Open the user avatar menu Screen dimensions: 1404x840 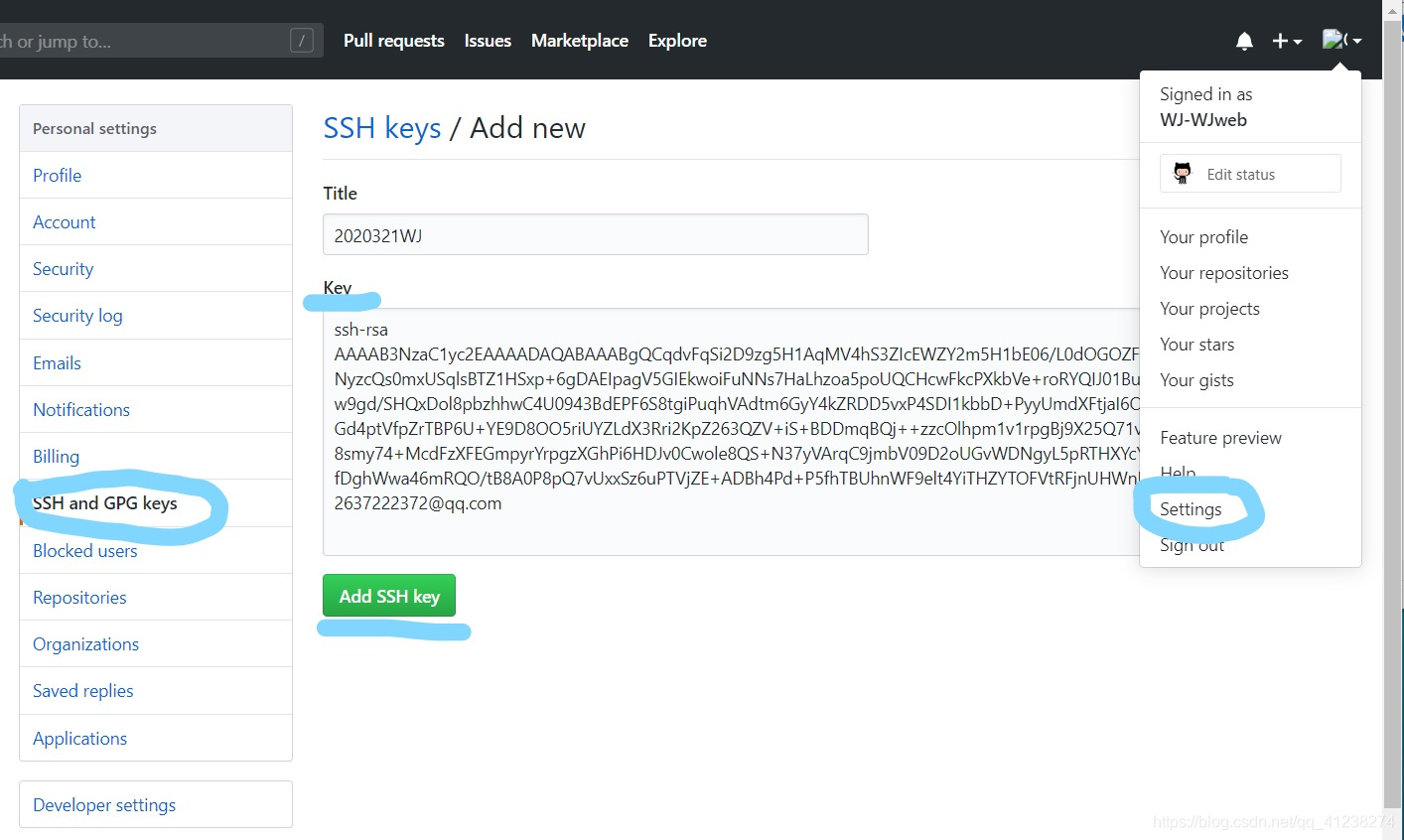pos(1341,40)
